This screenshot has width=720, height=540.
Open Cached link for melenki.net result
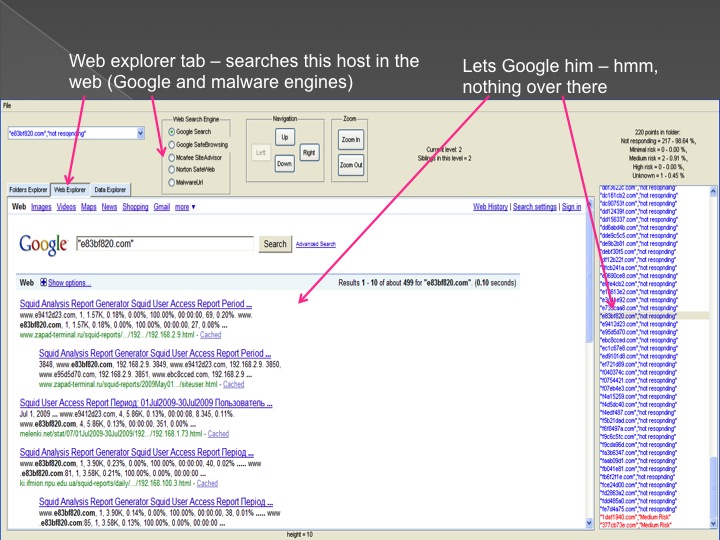(218, 434)
